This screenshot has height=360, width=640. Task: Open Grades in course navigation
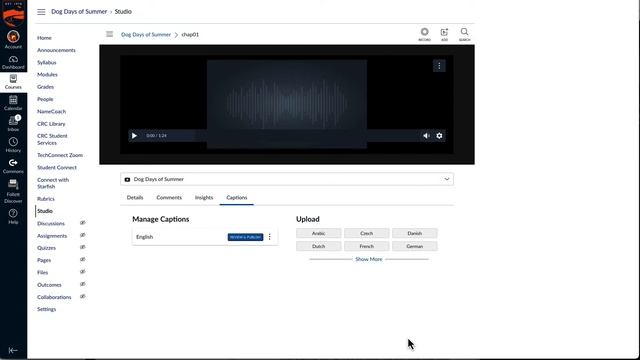point(45,87)
